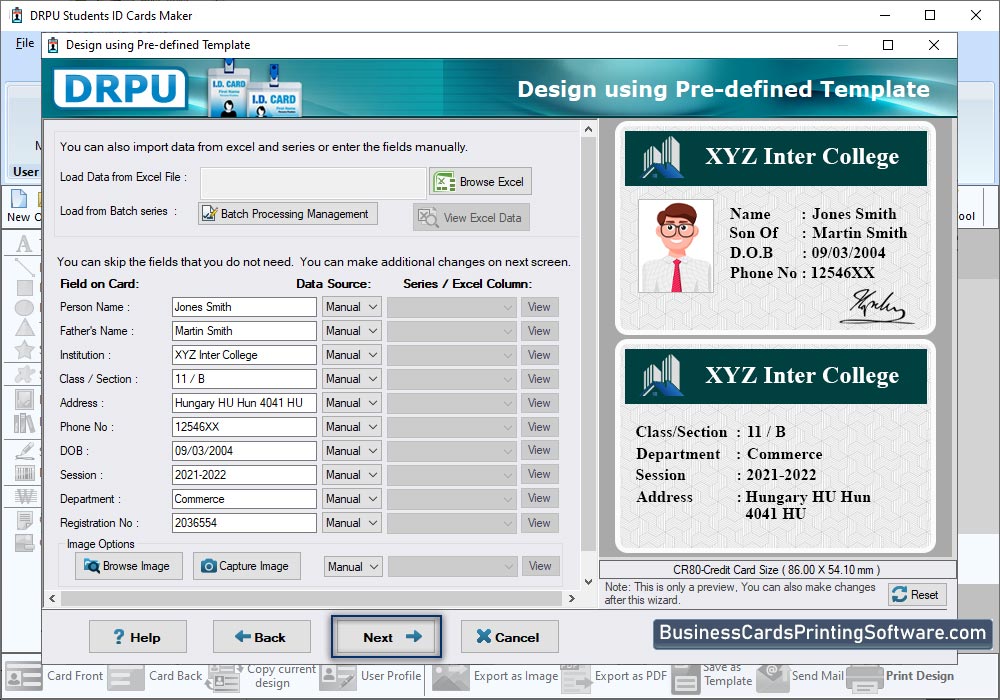Open Address data source dropdown
1000x700 pixels.
tap(351, 403)
